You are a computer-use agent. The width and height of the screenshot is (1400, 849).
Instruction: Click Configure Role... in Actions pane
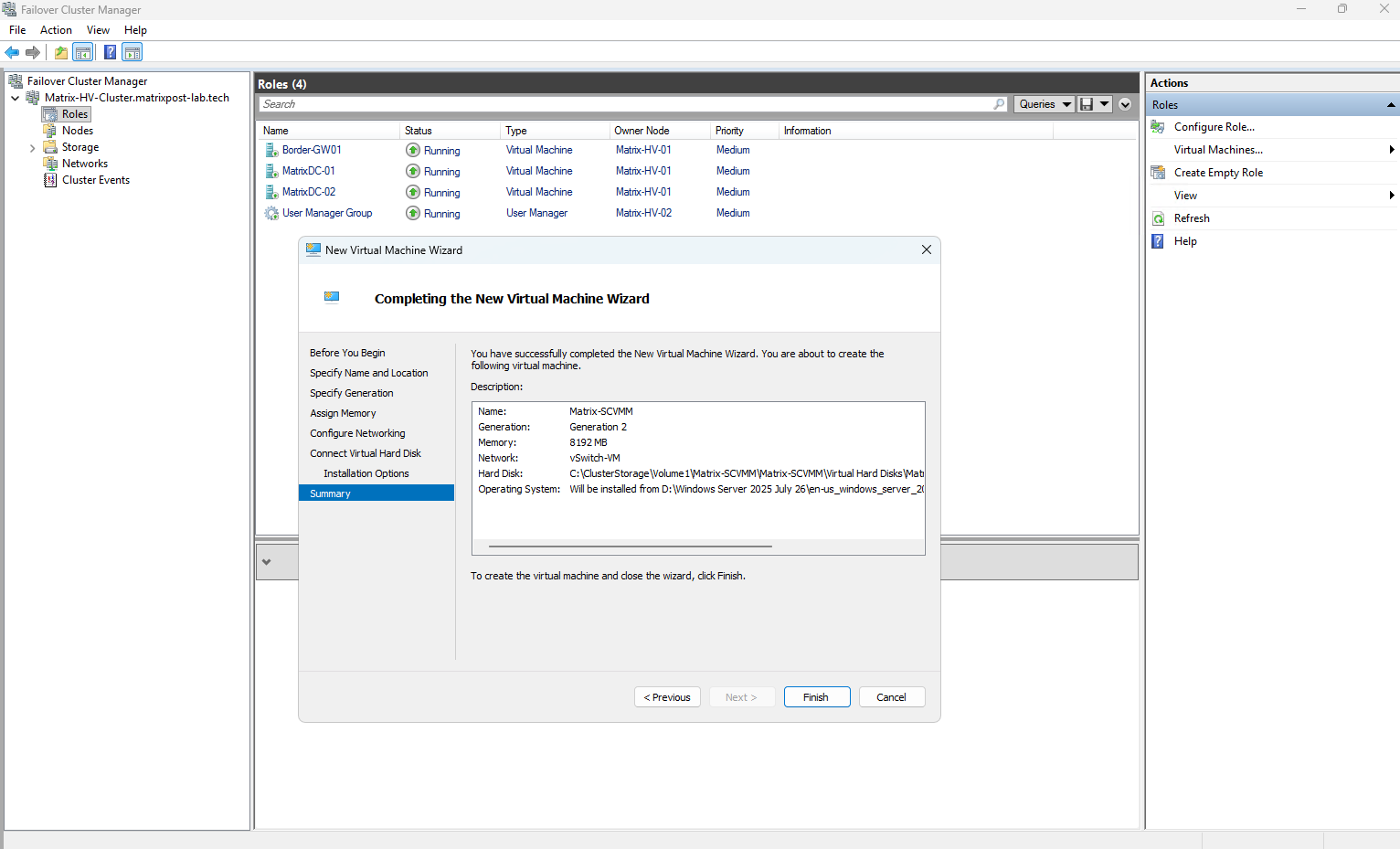click(1214, 127)
